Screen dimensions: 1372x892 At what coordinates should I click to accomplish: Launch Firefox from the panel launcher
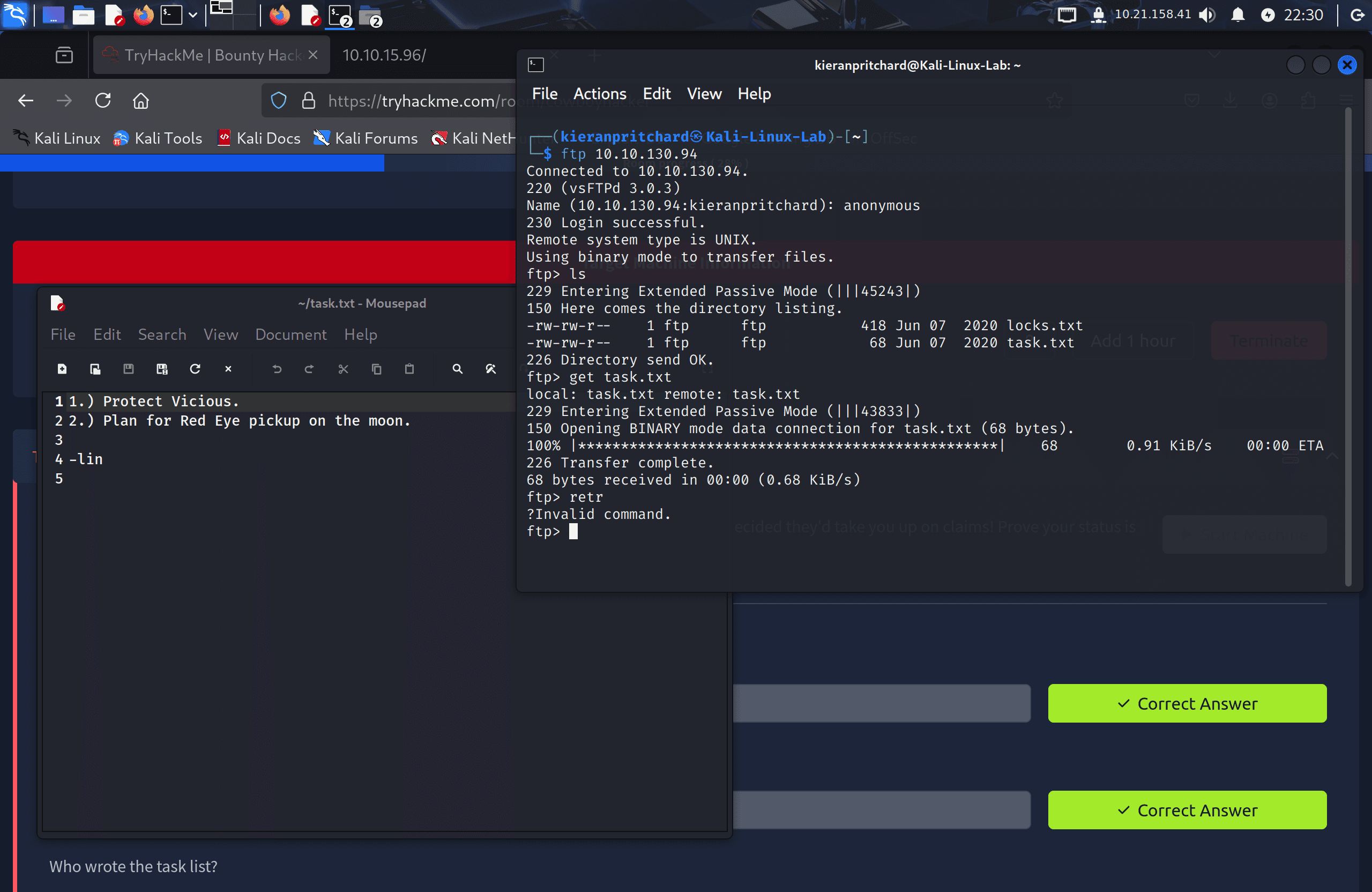coord(144,15)
